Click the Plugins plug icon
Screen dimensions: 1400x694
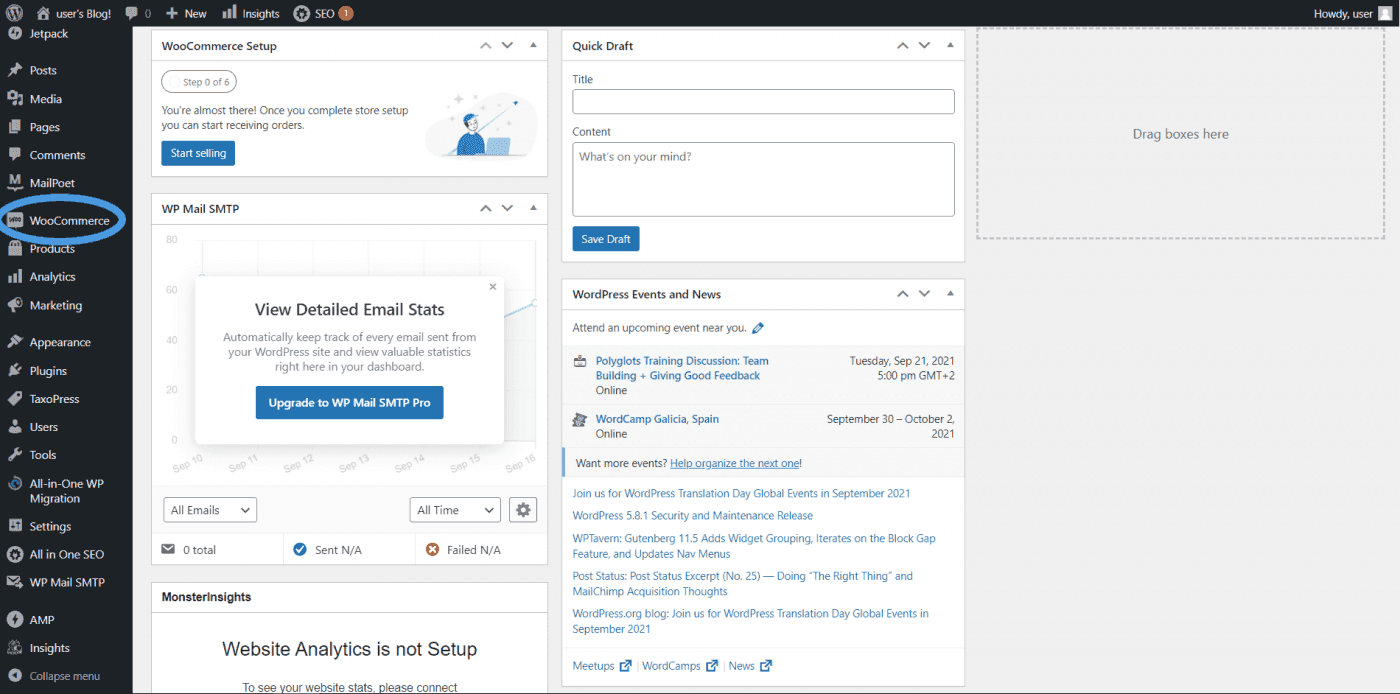pos(14,370)
